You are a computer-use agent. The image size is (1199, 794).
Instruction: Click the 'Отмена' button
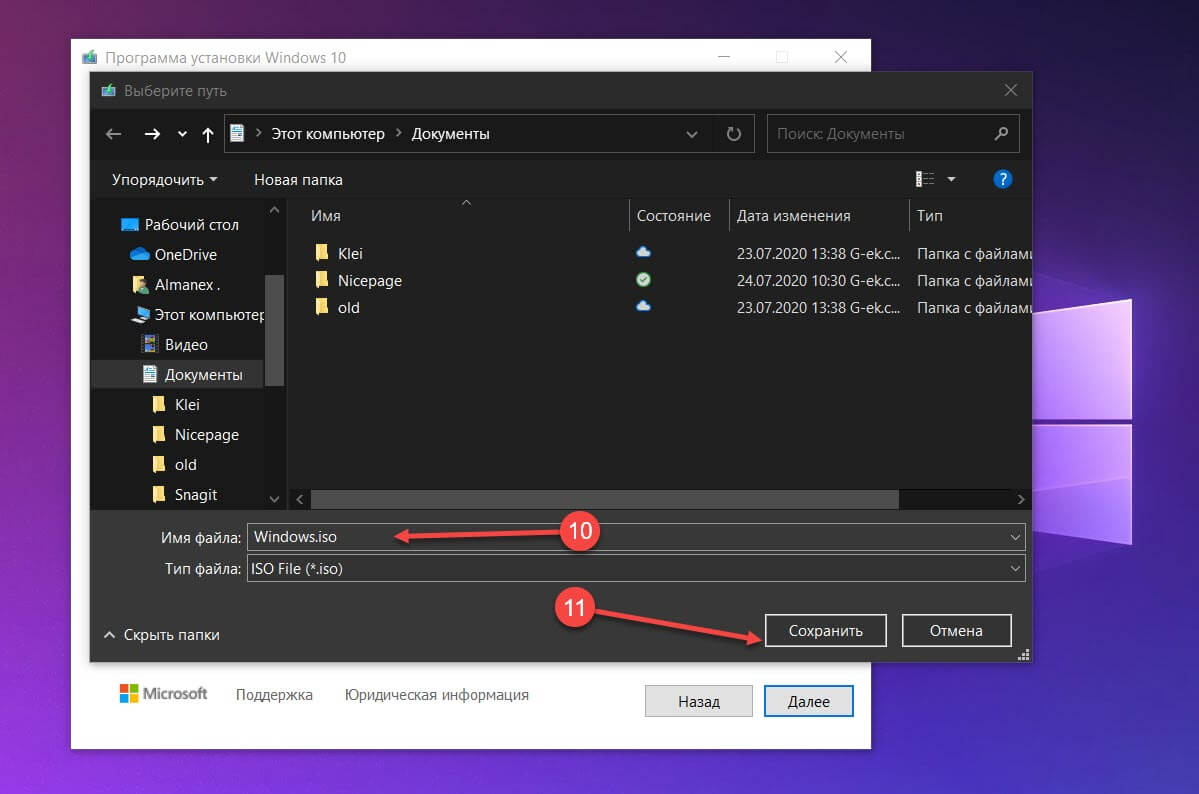pyautogui.click(x=957, y=631)
